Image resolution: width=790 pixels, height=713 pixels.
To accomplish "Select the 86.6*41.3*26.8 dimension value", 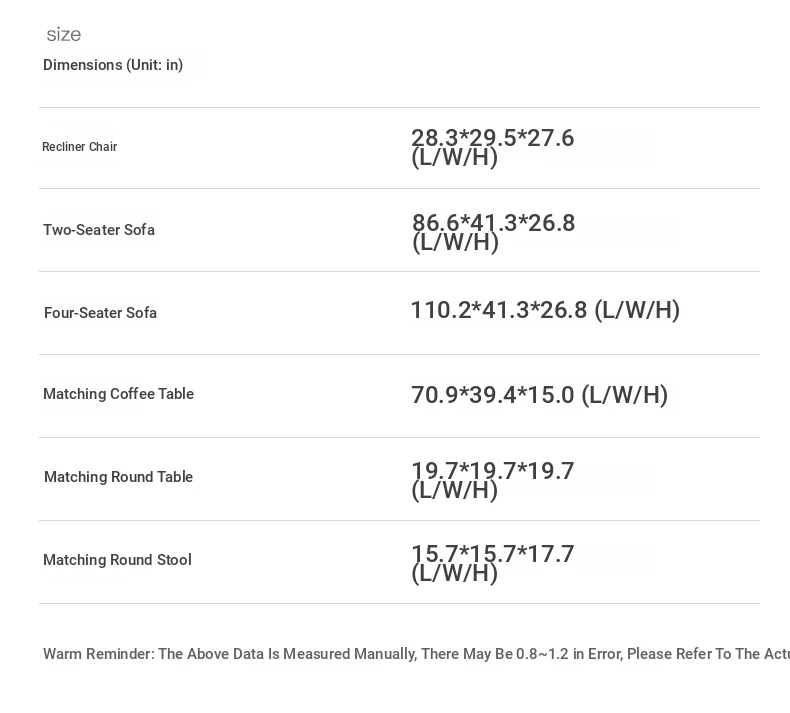I will (494, 223).
